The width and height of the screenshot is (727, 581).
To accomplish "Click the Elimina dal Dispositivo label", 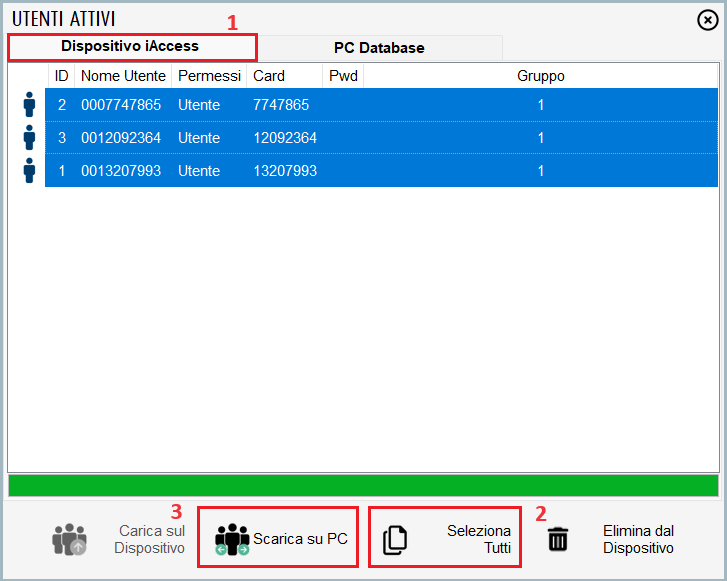I will [638, 539].
